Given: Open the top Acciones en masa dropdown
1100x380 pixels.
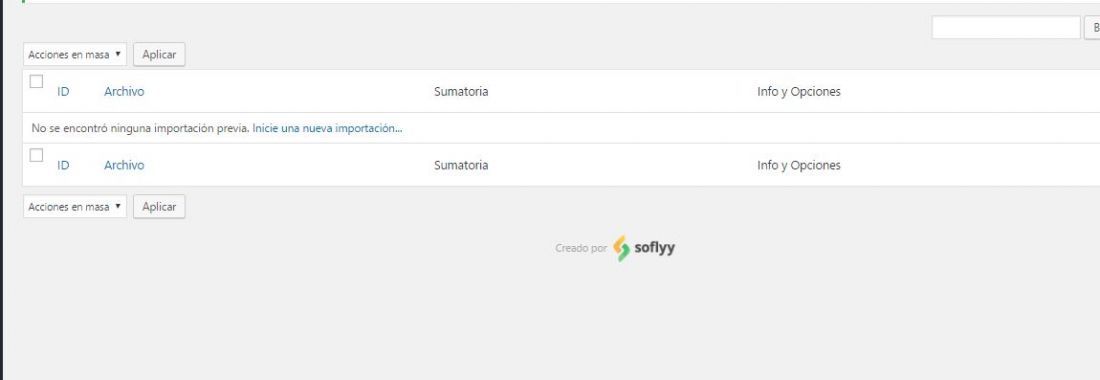Looking at the screenshot, I should pyautogui.click(x=75, y=55).
